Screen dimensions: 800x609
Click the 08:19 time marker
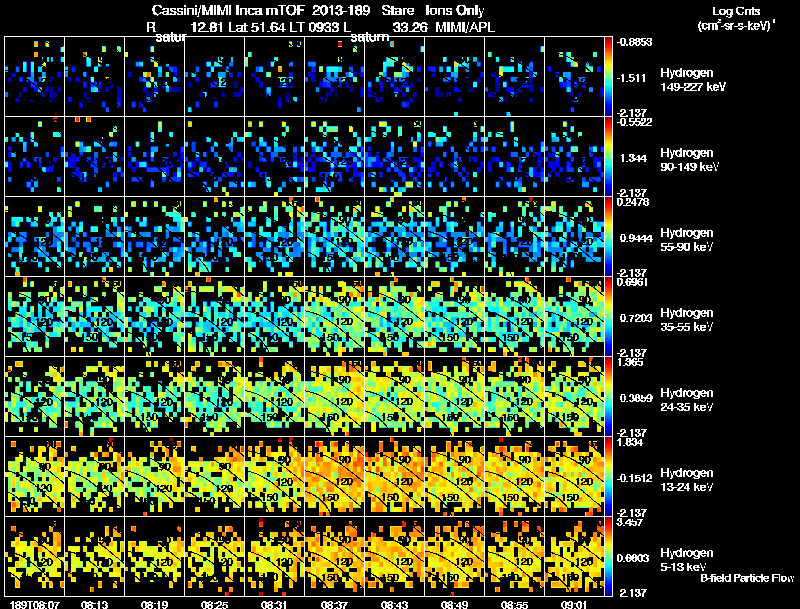click(x=154, y=605)
